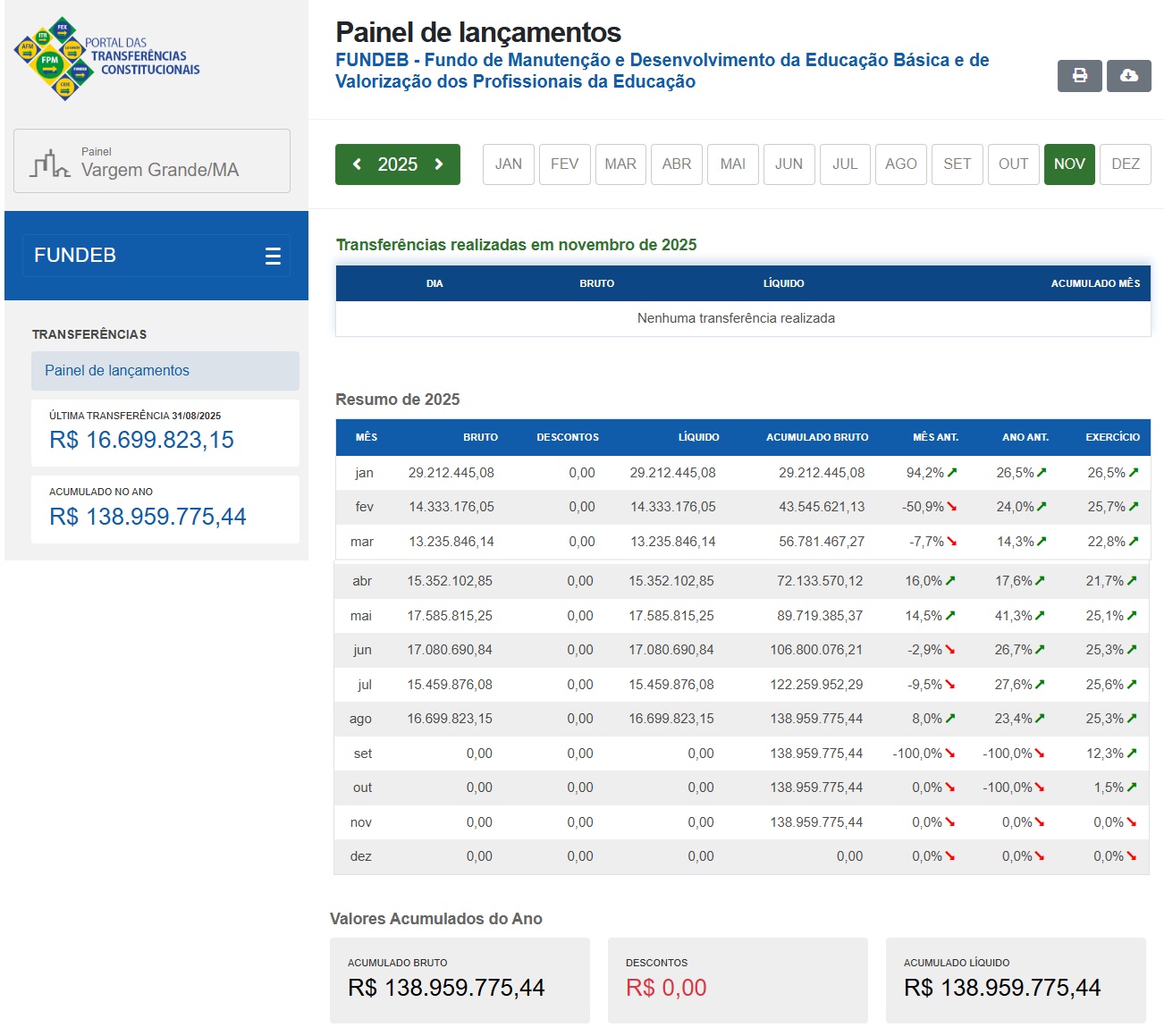Click the red down arrow in fev row
The image size is (1164, 1036).
point(951,507)
